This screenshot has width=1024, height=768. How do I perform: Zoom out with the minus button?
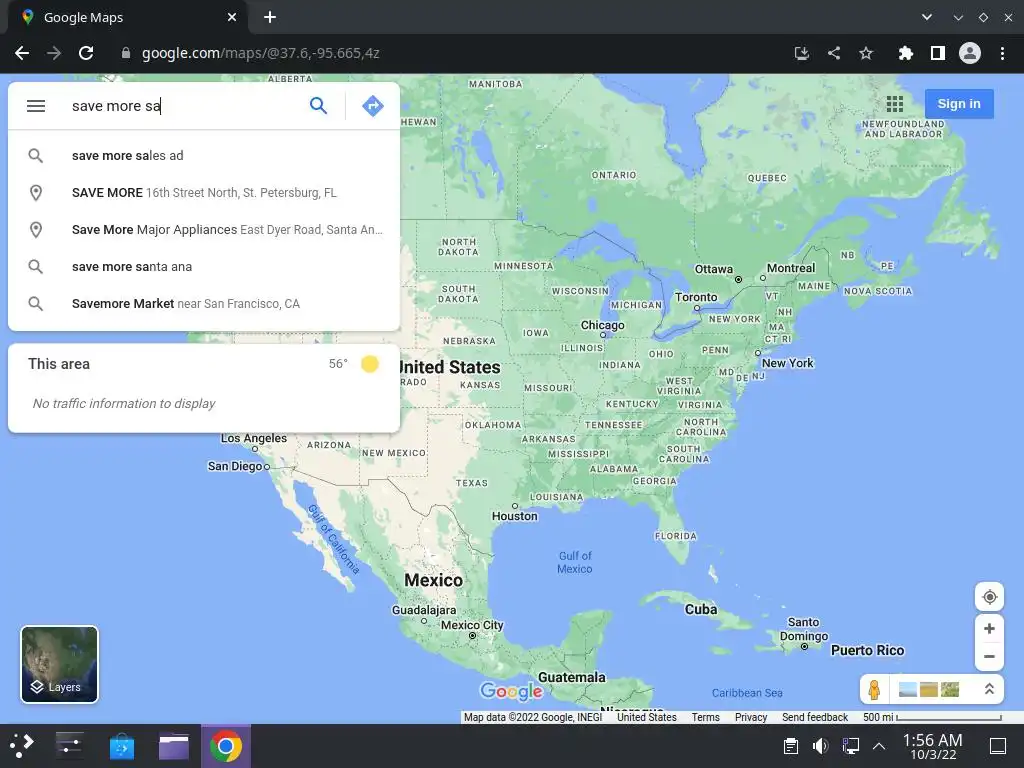pyautogui.click(x=989, y=656)
